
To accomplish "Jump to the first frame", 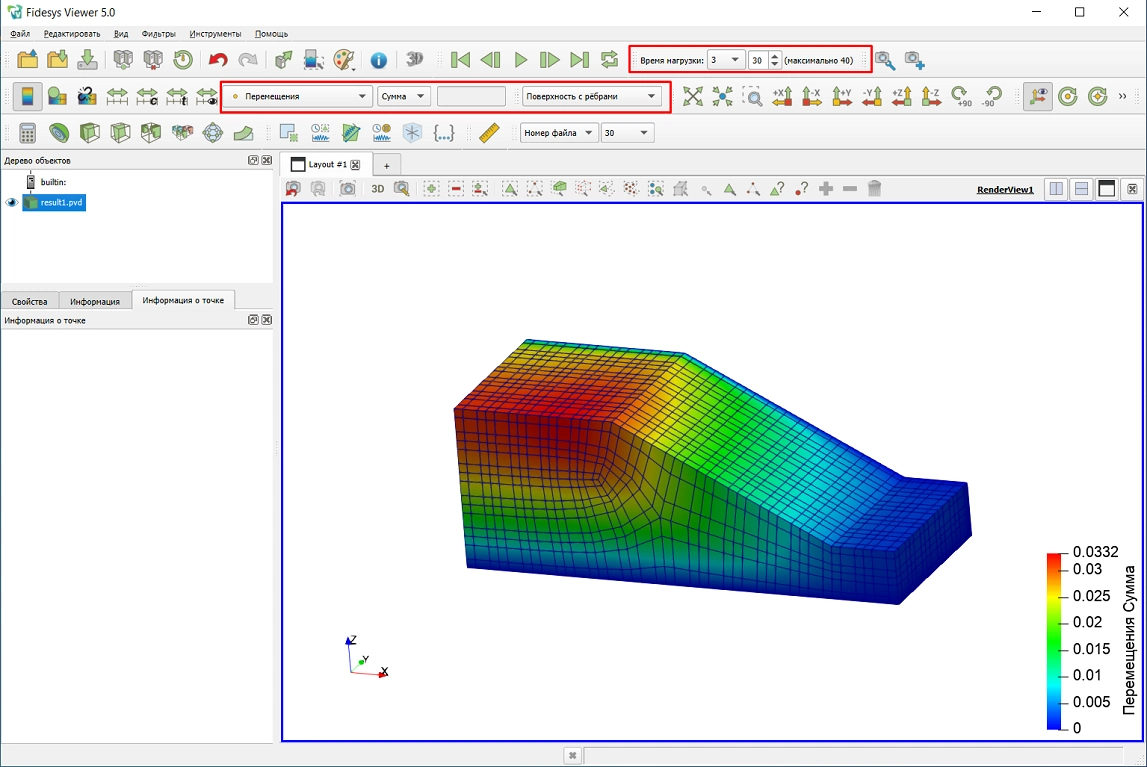I will click(460, 60).
